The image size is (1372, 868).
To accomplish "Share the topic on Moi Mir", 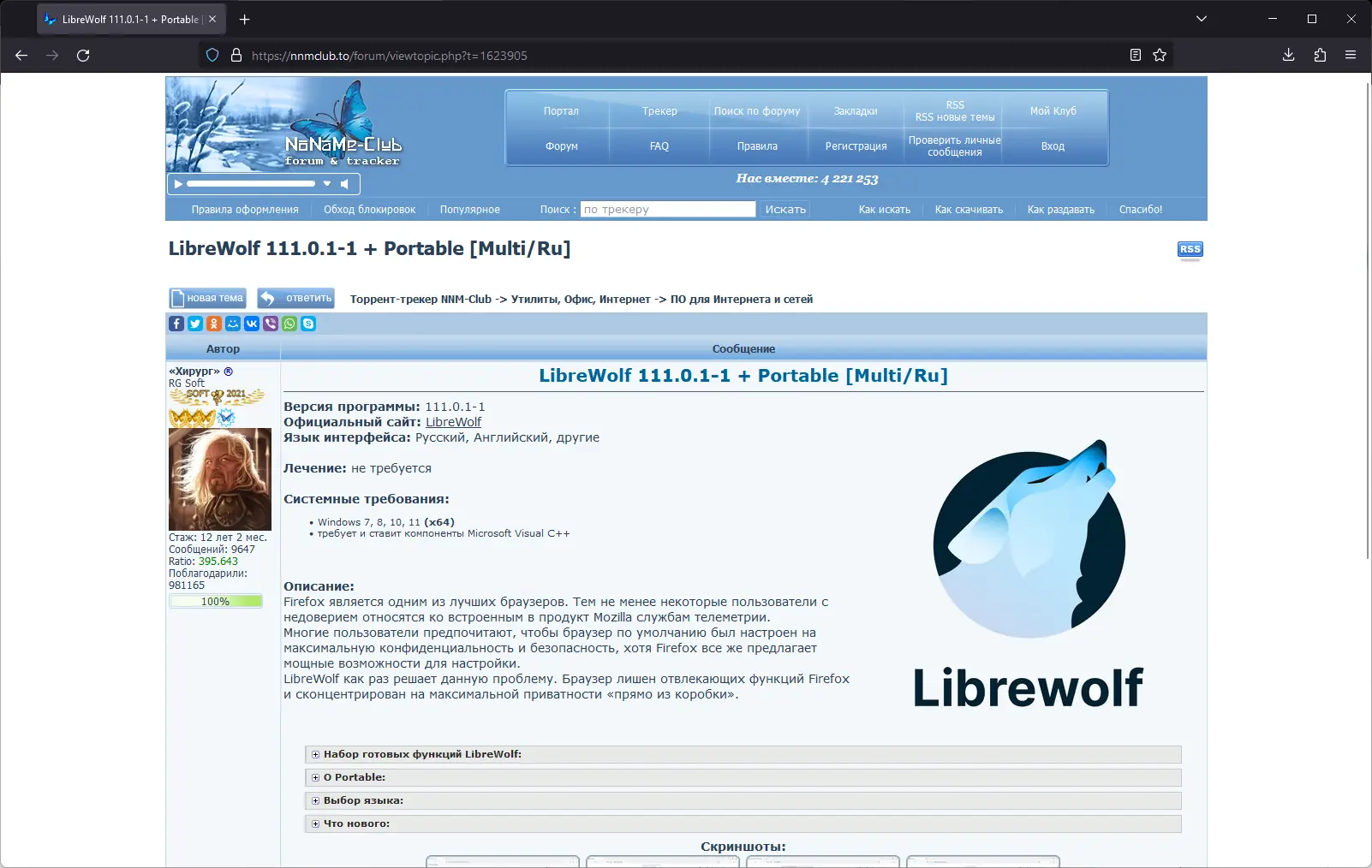I will tap(233, 324).
